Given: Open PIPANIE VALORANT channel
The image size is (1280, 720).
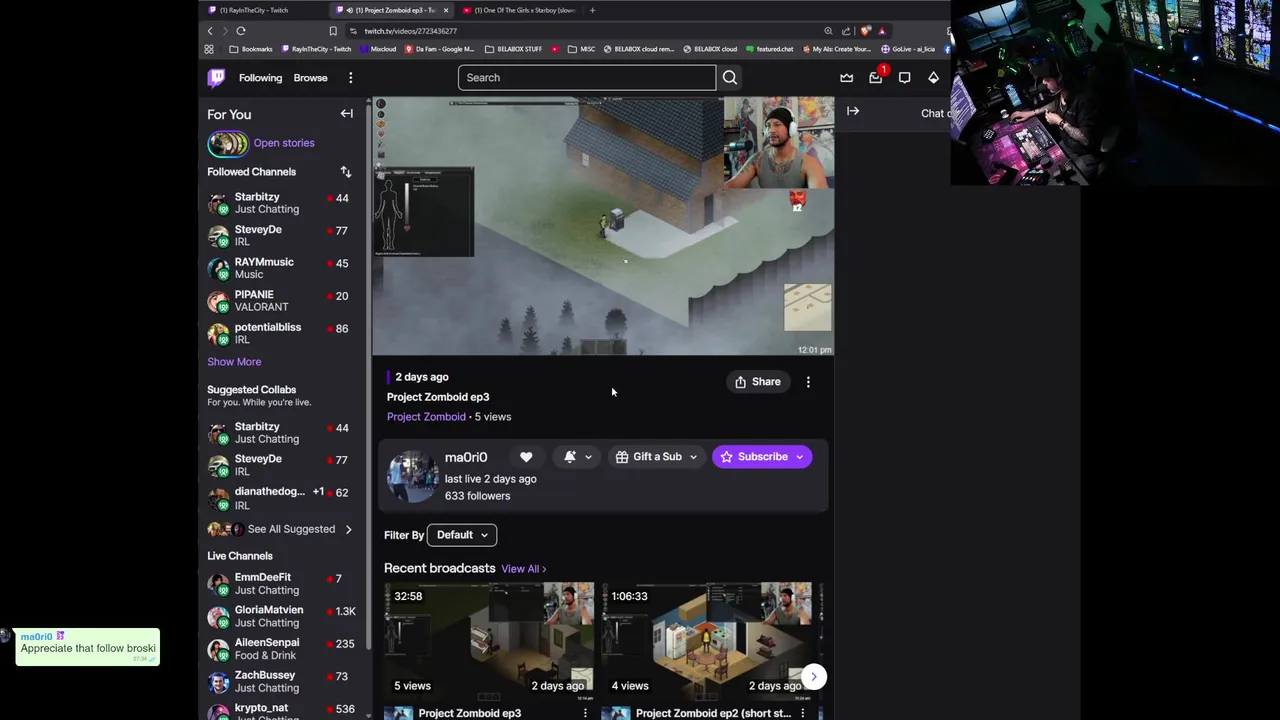Looking at the screenshot, I should click(x=281, y=301).
